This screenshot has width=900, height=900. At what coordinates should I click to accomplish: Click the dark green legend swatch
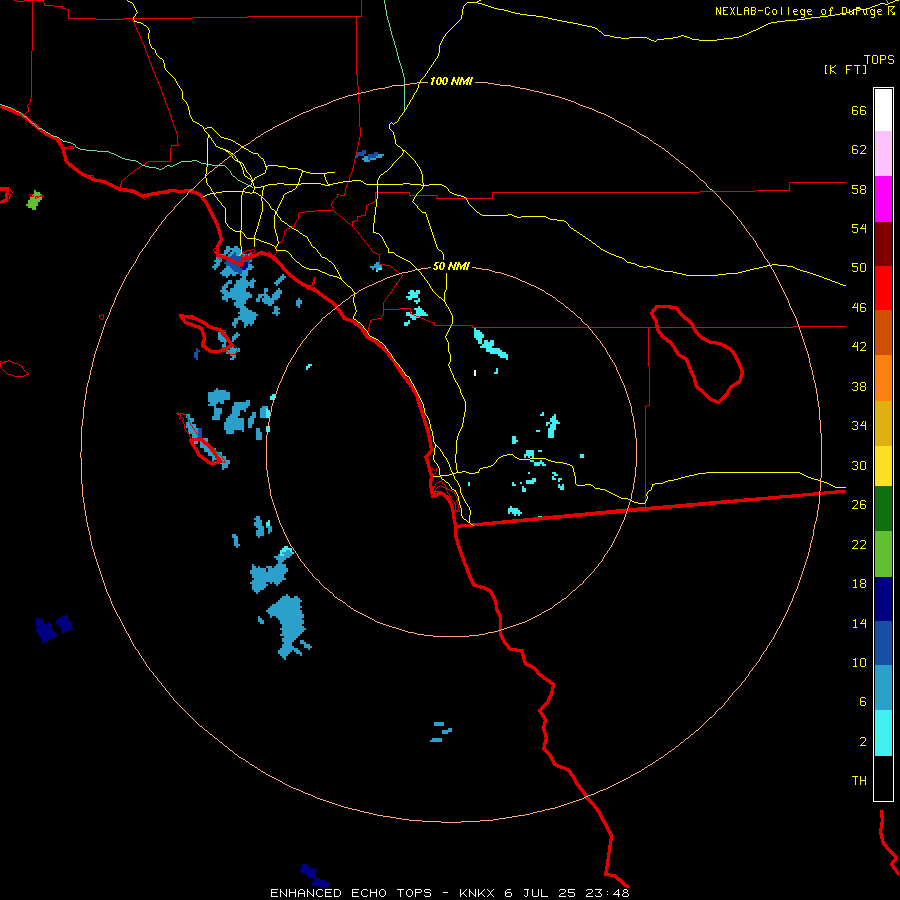coord(883,509)
